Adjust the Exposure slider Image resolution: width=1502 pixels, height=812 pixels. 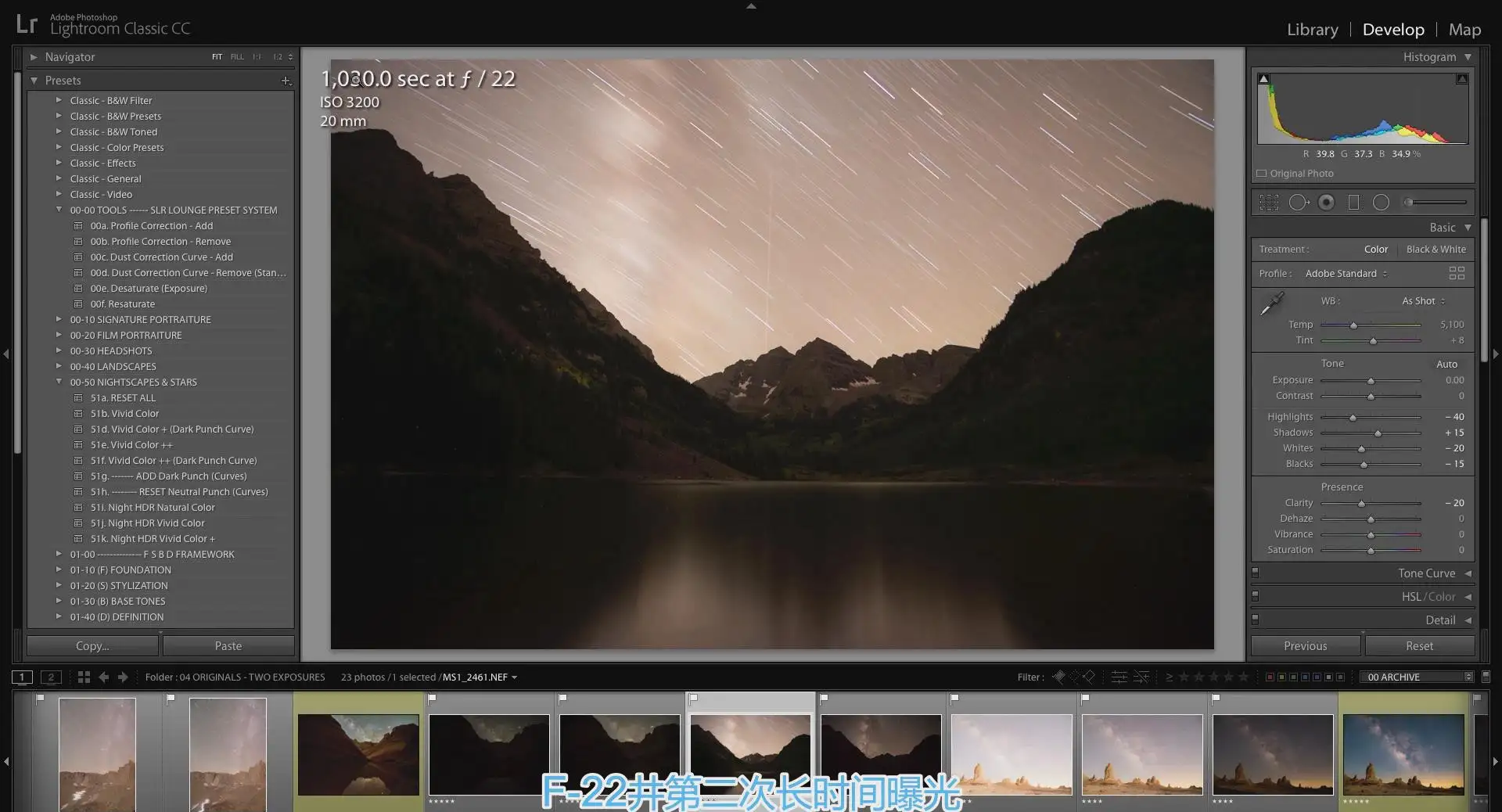(1371, 381)
